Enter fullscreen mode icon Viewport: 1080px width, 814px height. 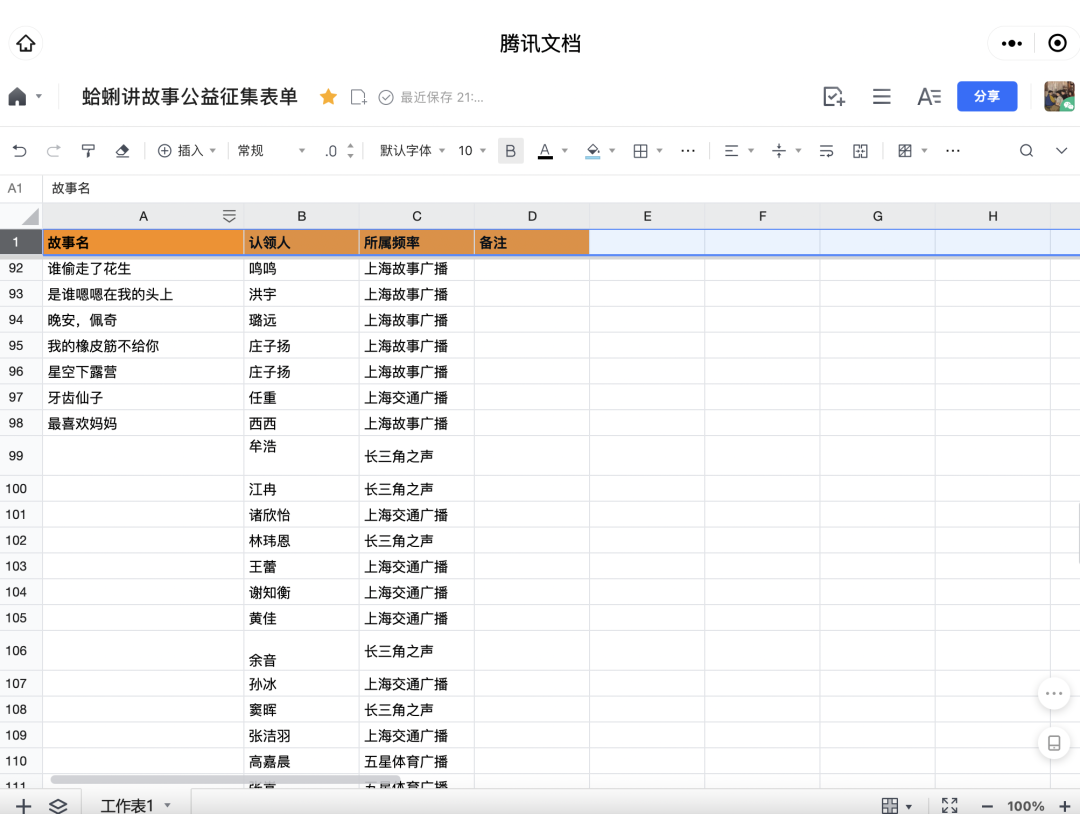pyautogui.click(x=949, y=805)
